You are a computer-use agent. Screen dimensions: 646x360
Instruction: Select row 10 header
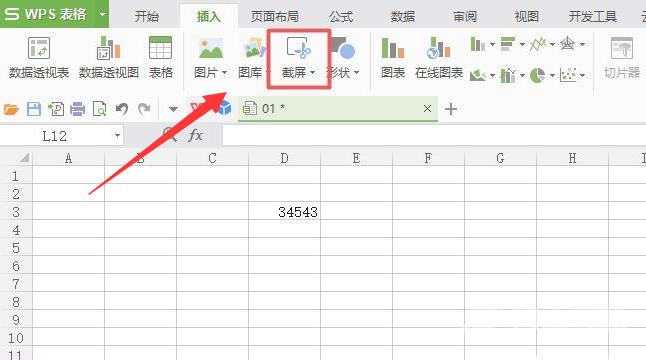16,338
